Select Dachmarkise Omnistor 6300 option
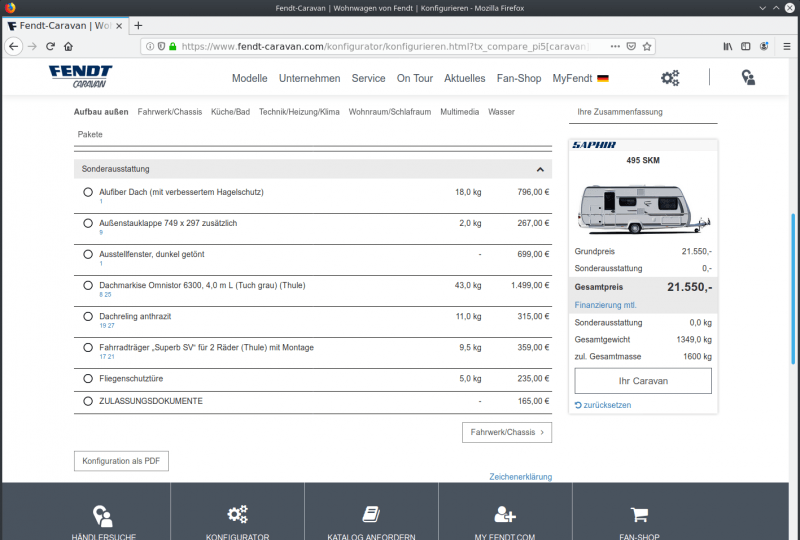Screen dimensions: 800x540 [x=88, y=286]
